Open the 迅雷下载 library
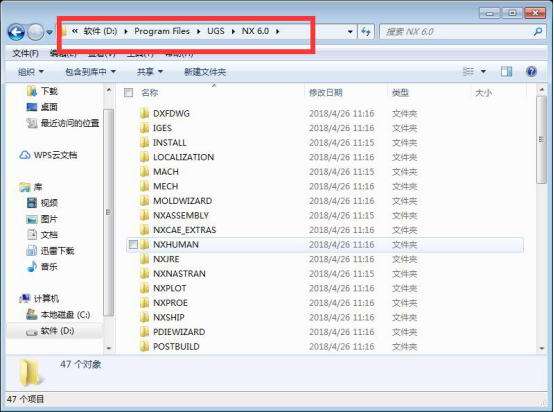Viewport: 554px width, 412px height. (x=51, y=251)
